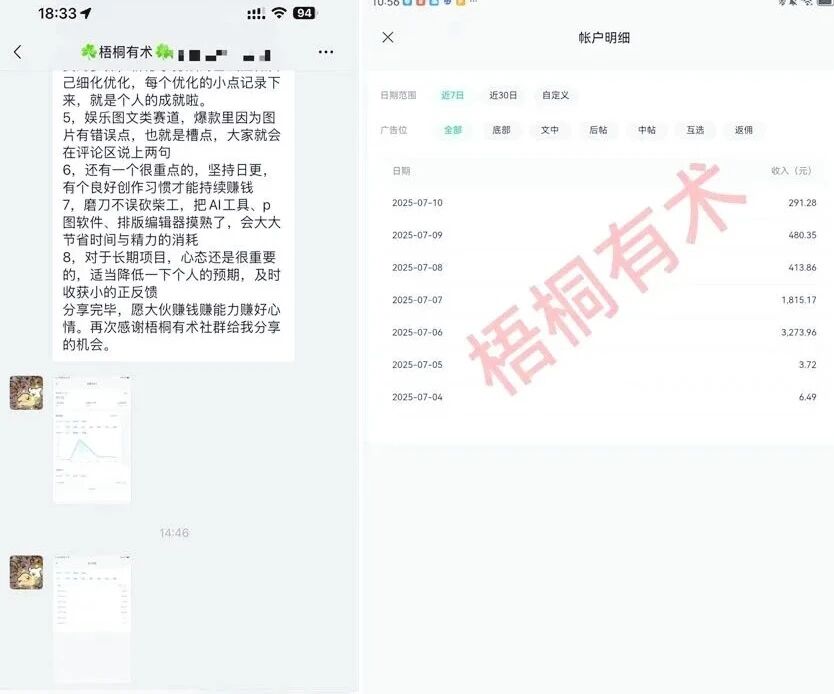Tap the first sender avatar in chat

coord(26,393)
